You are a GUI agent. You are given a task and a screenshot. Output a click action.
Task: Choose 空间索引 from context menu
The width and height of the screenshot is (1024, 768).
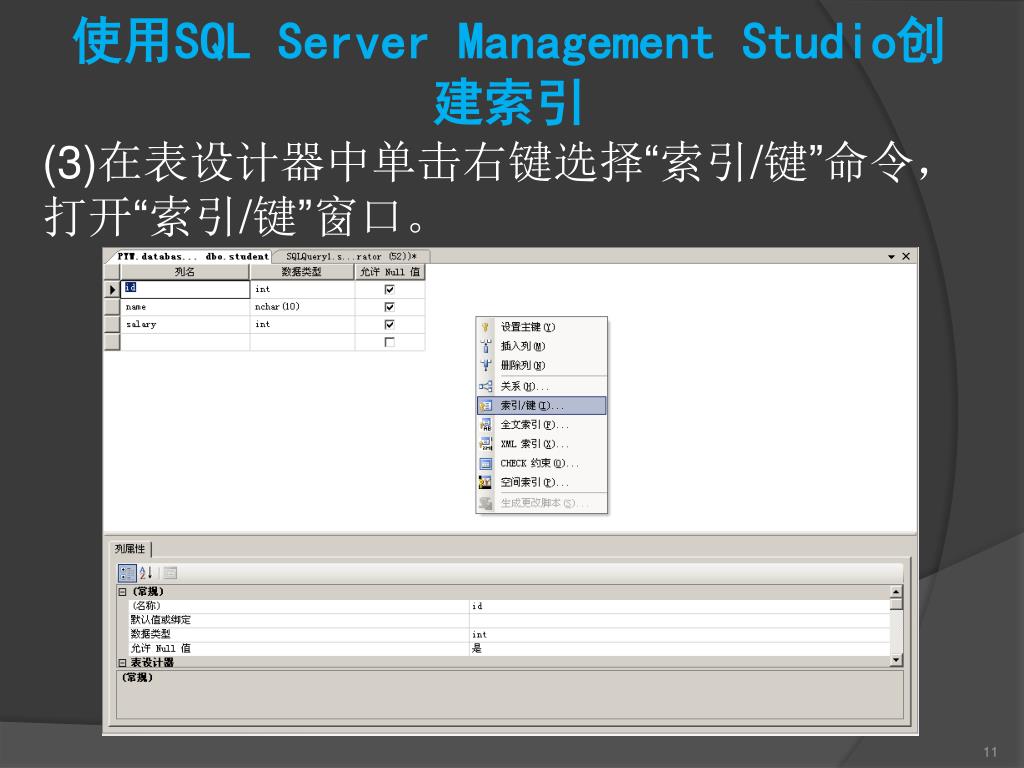[x=541, y=483]
